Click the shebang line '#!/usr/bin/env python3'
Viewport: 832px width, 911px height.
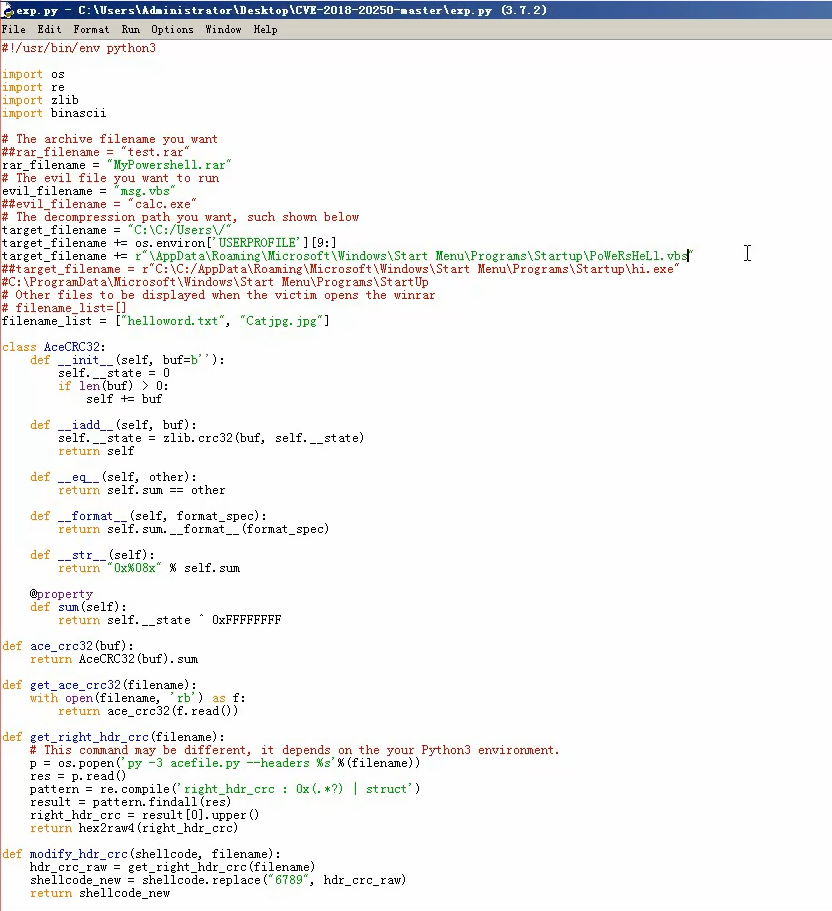point(79,48)
